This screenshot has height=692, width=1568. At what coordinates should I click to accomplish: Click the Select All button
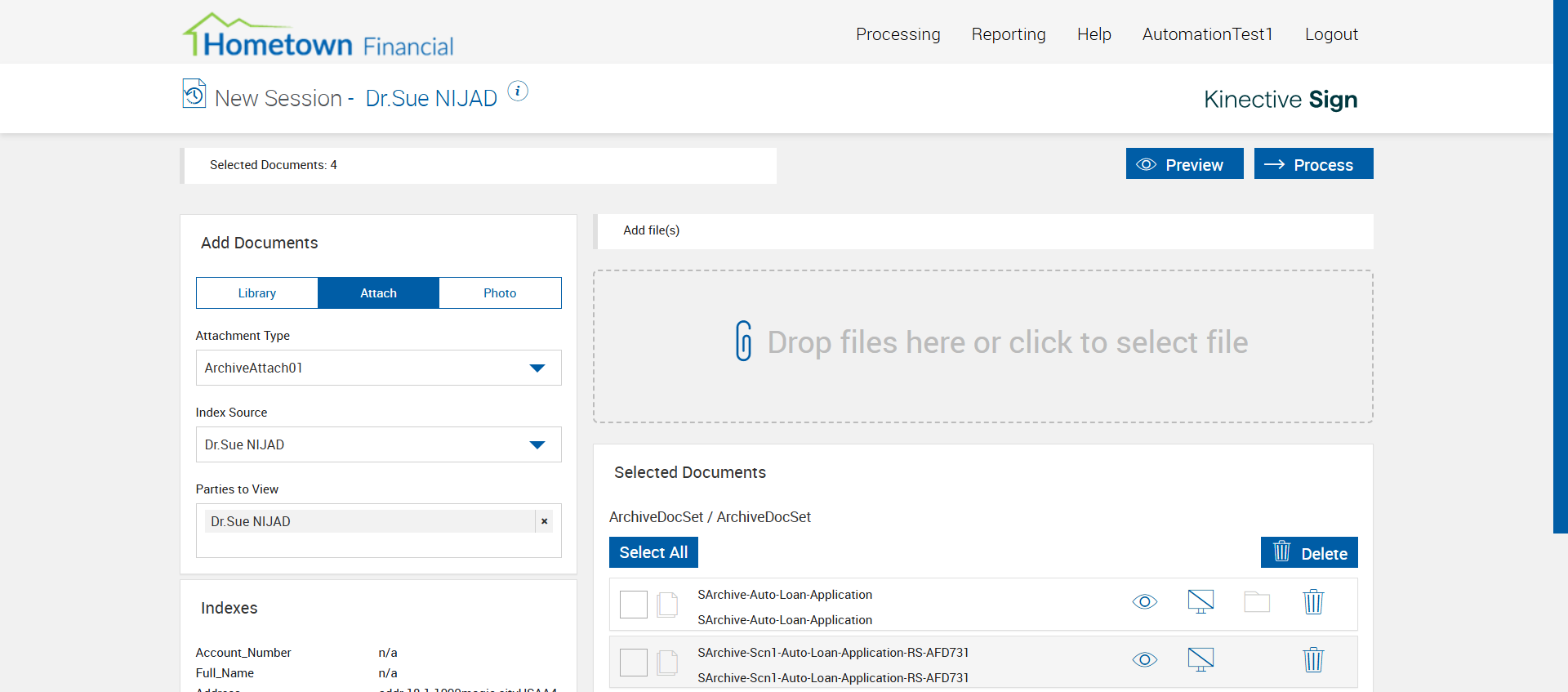653,552
